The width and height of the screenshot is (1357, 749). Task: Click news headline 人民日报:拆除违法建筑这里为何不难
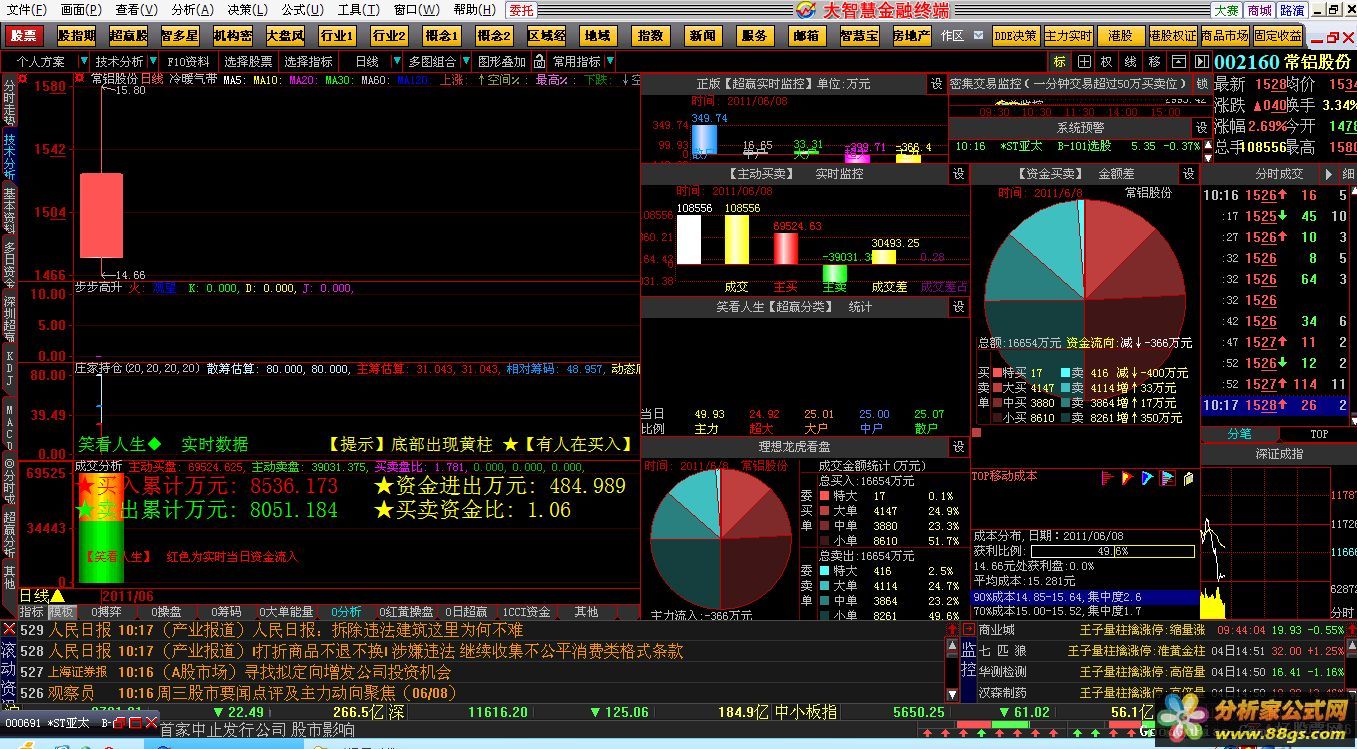pos(388,630)
